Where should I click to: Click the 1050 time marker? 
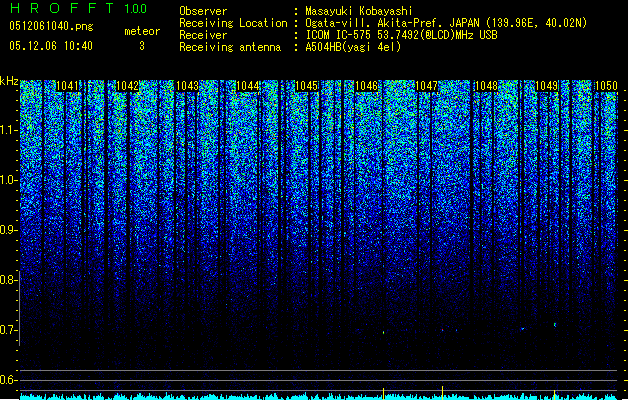pos(606,86)
